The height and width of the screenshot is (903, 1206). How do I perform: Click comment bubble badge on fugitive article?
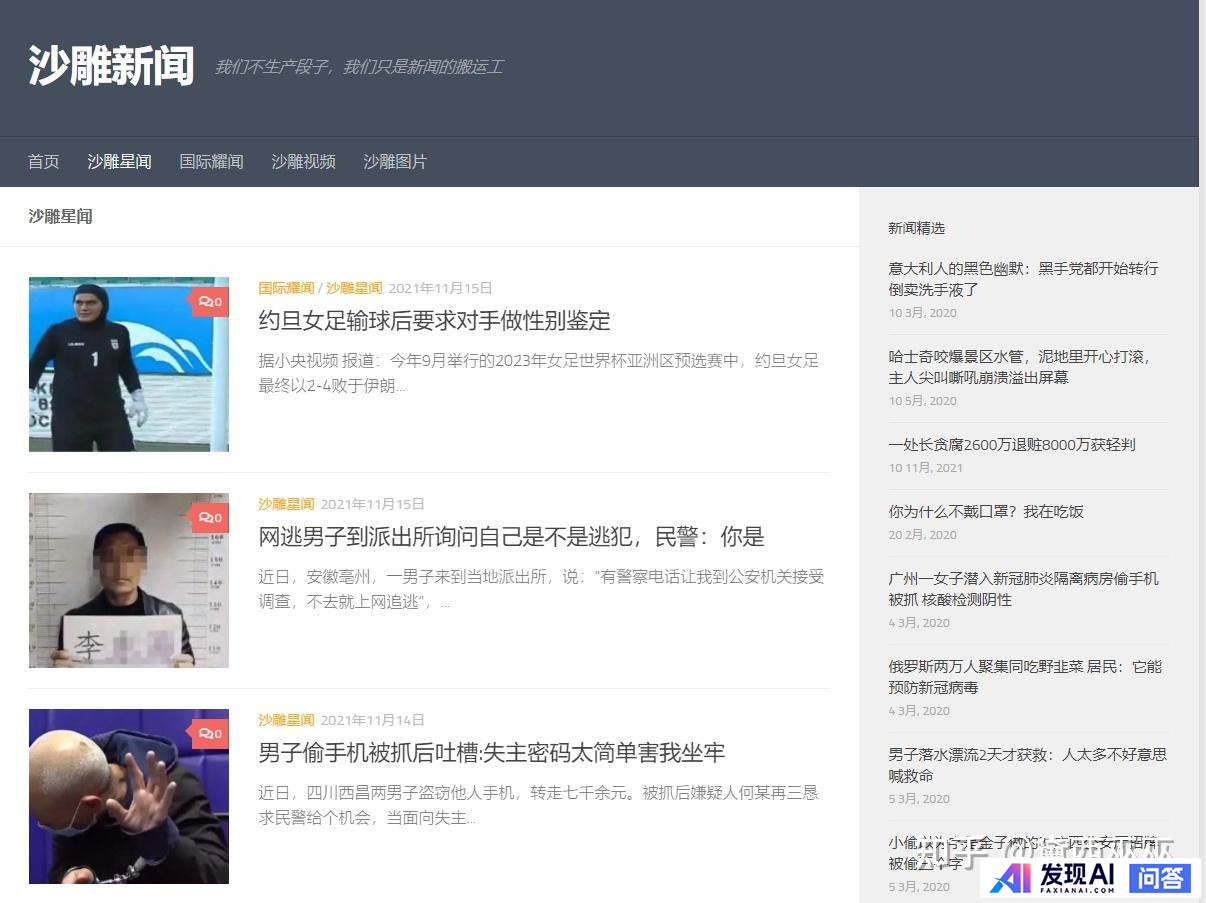point(210,517)
